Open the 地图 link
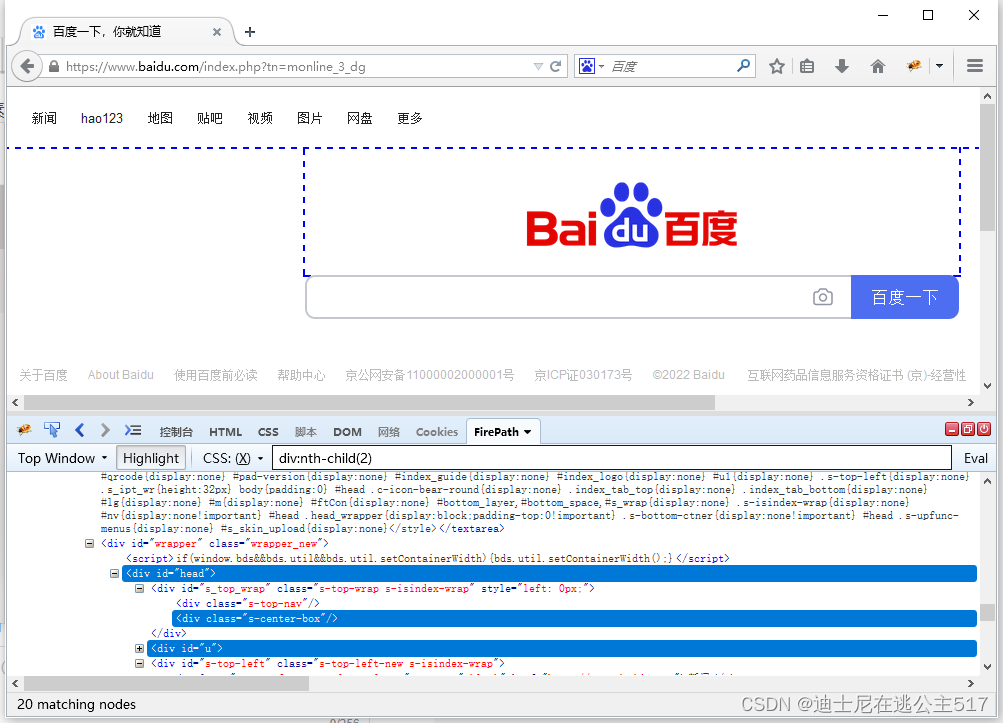 (x=160, y=118)
